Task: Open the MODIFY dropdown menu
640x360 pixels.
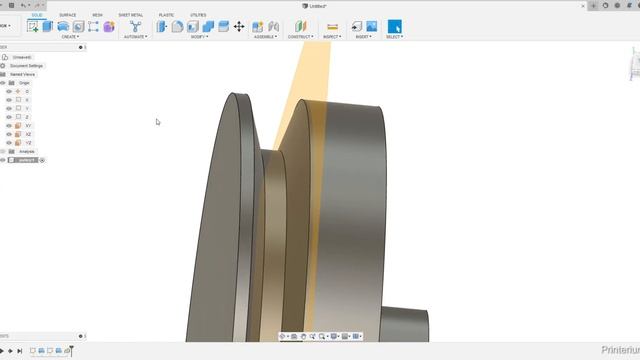Action: [199, 37]
